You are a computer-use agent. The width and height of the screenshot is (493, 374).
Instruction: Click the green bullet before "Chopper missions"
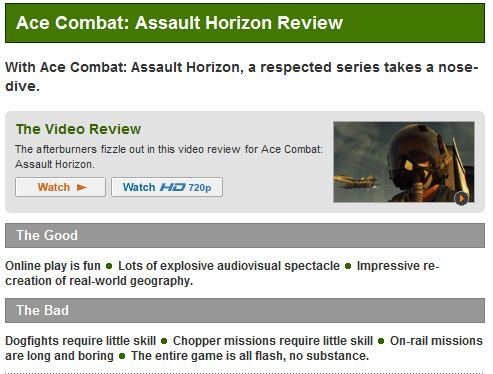pyautogui.click(x=164, y=341)
